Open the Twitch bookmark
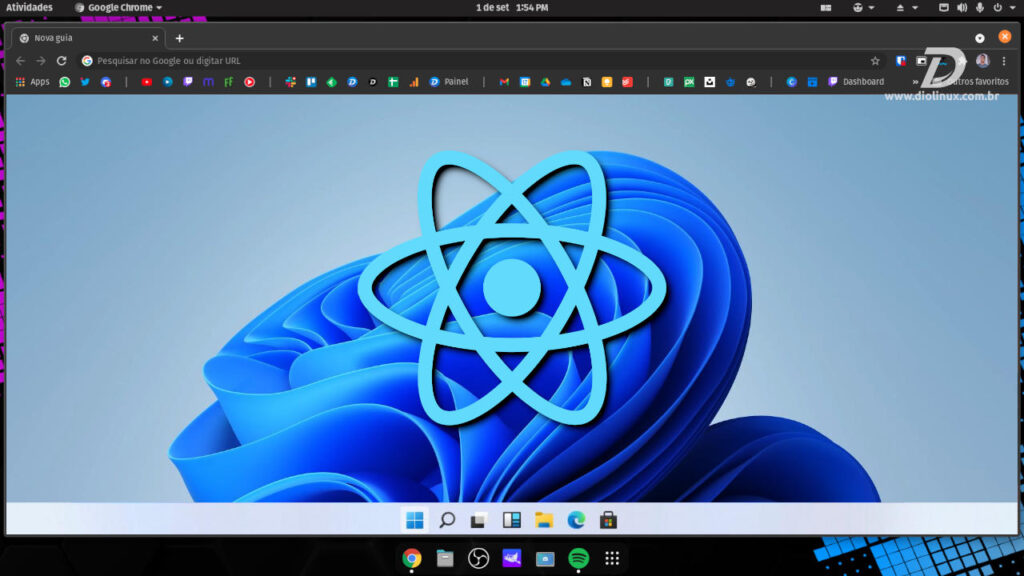1024x576 pixels. 186,81
